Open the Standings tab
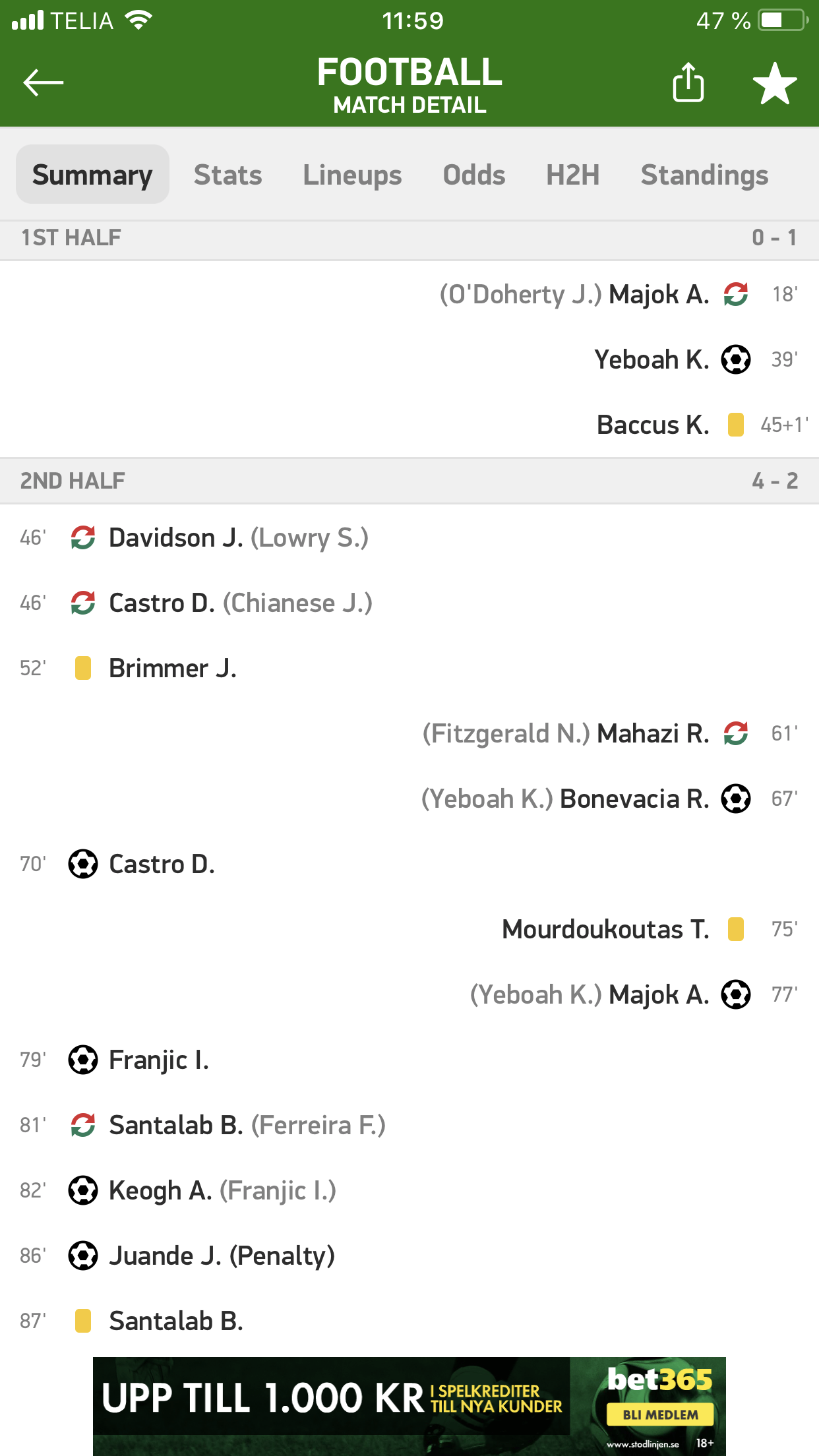The height and width of the screenshot is (1456, 819). (x=704, y=175)
